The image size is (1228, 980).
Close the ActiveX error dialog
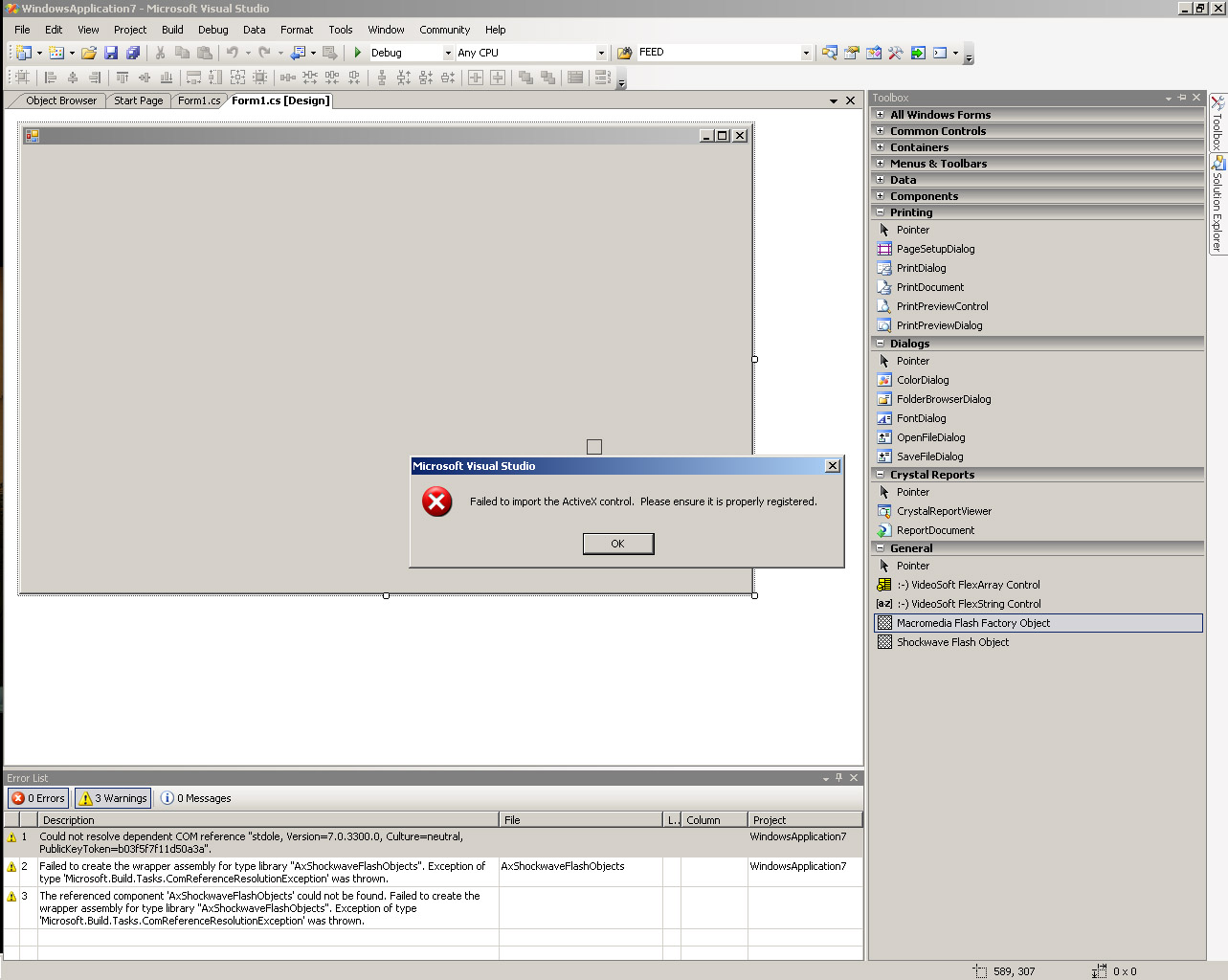(x=833, y=466)
